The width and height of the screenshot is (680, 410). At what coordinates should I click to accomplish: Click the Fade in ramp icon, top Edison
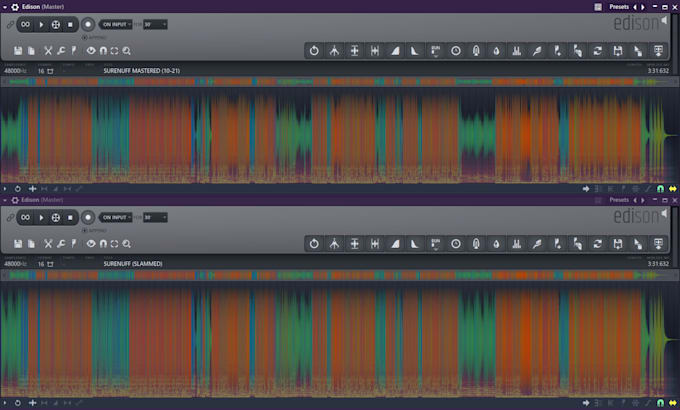pyautogui.click(x=395, y=51)
